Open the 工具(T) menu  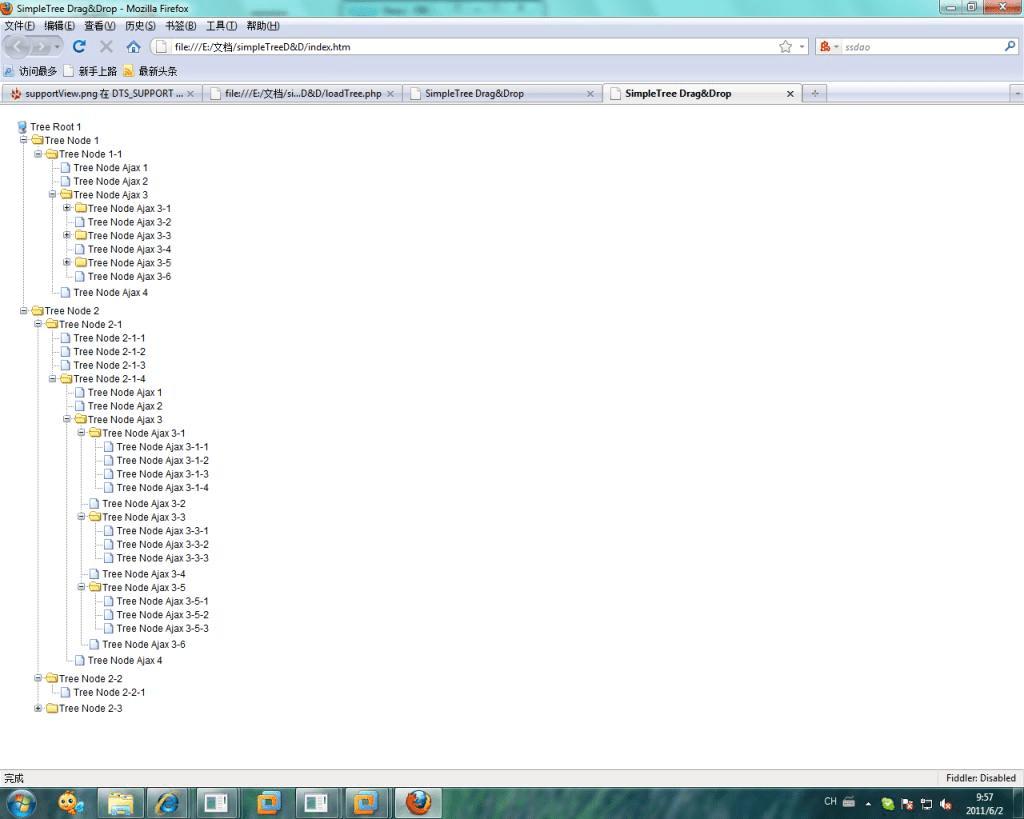tap(221, 25)
